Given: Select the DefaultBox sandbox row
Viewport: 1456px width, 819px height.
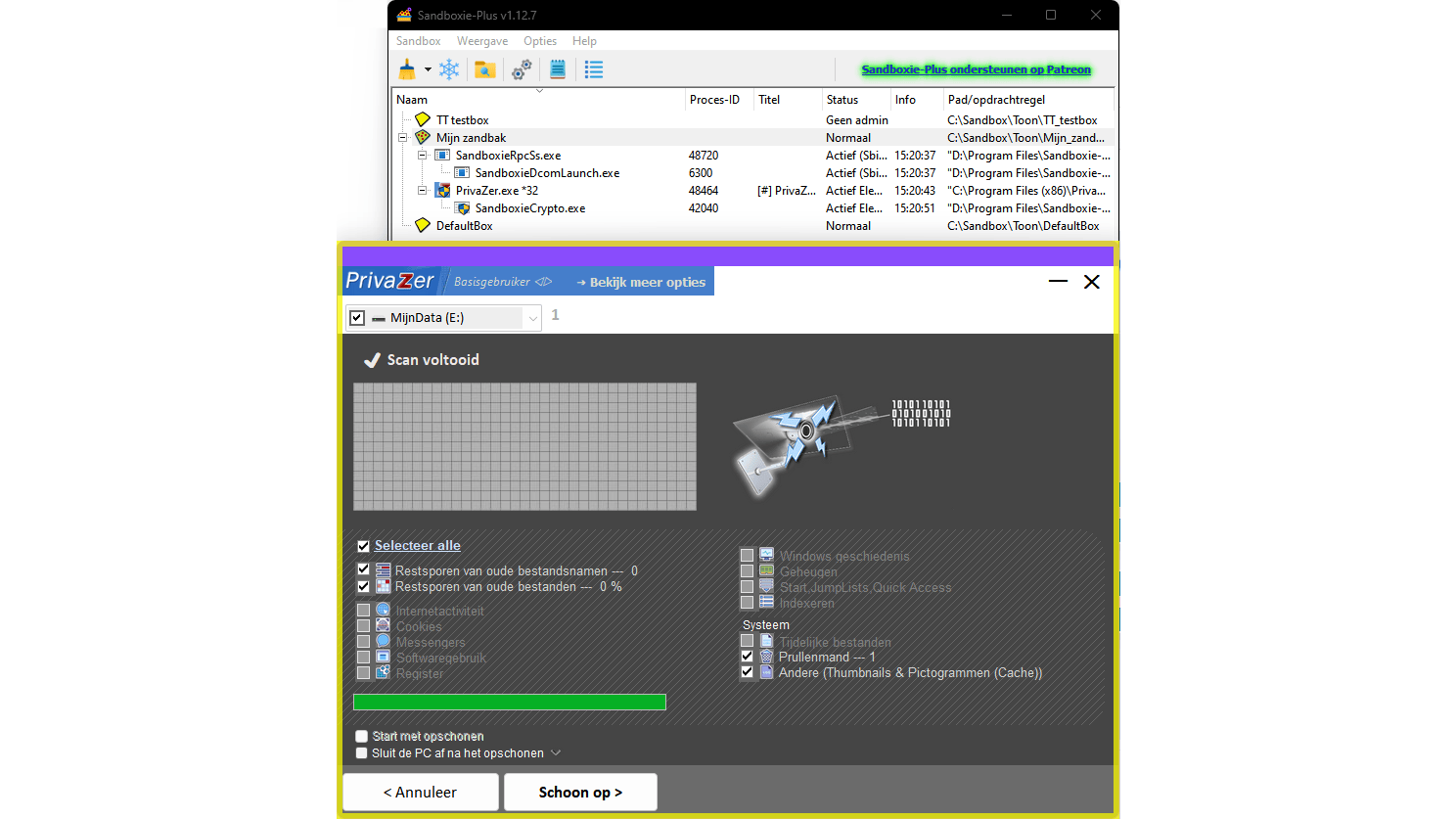Looking at the screenshot, I should coord(753,226).
